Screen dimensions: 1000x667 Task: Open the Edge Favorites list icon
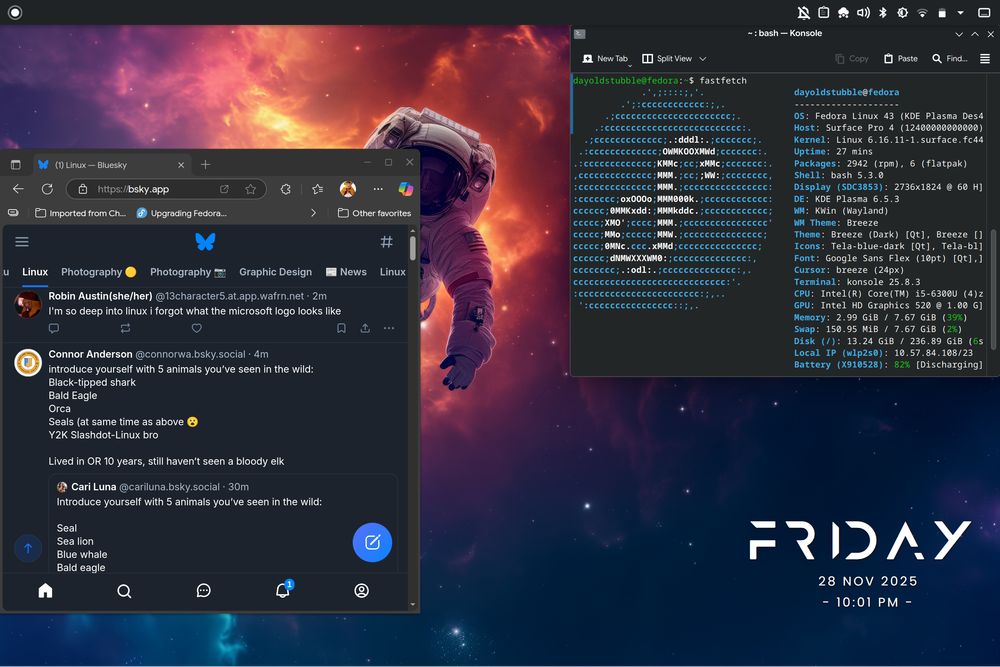point(318,189)
